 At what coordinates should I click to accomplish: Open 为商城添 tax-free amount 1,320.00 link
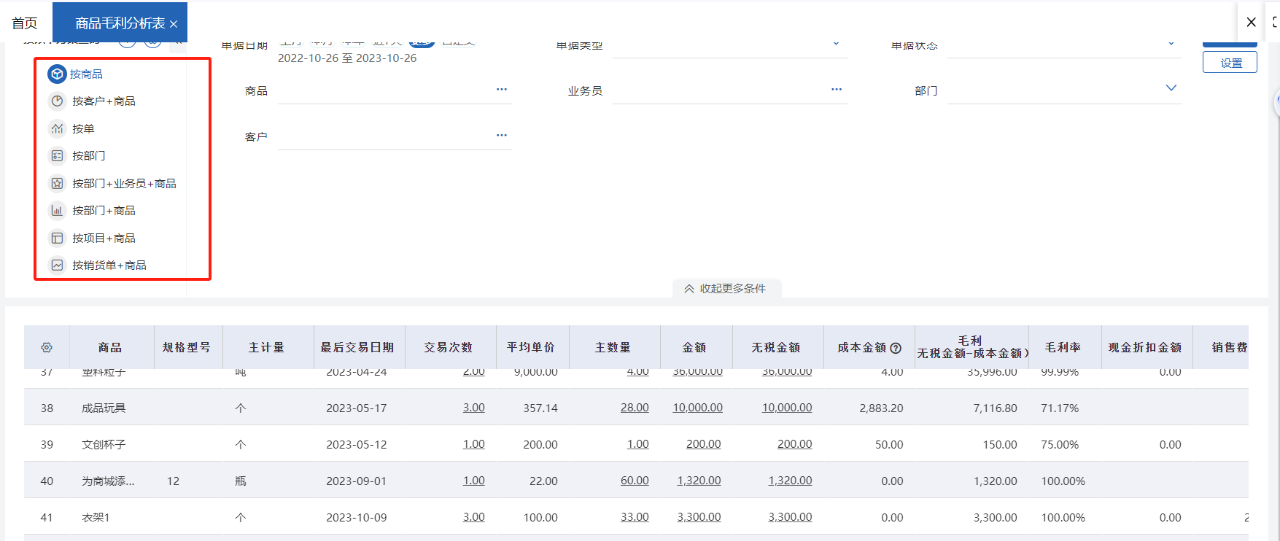point(790,481)
